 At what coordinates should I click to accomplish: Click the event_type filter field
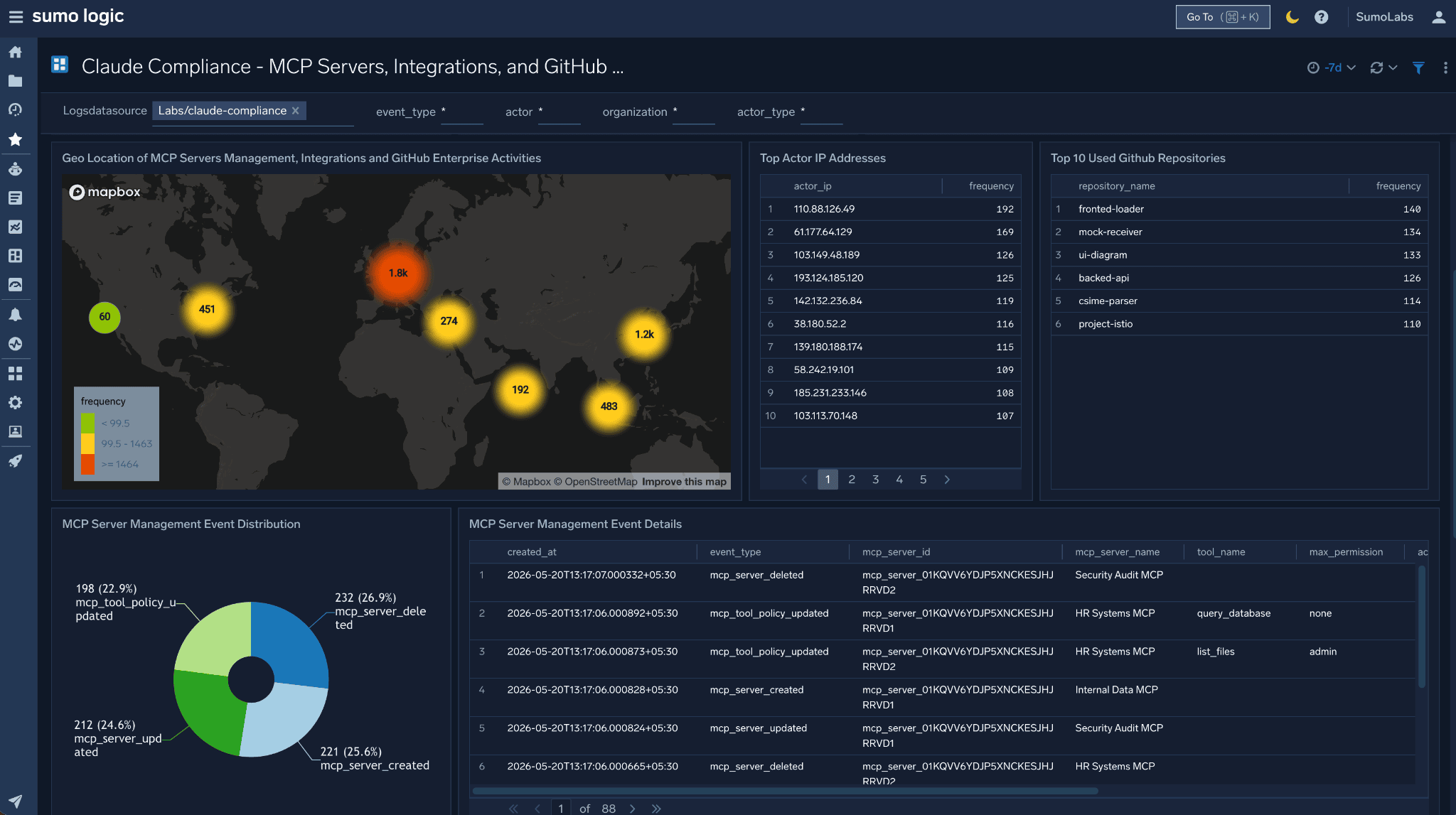click(462, 112)
